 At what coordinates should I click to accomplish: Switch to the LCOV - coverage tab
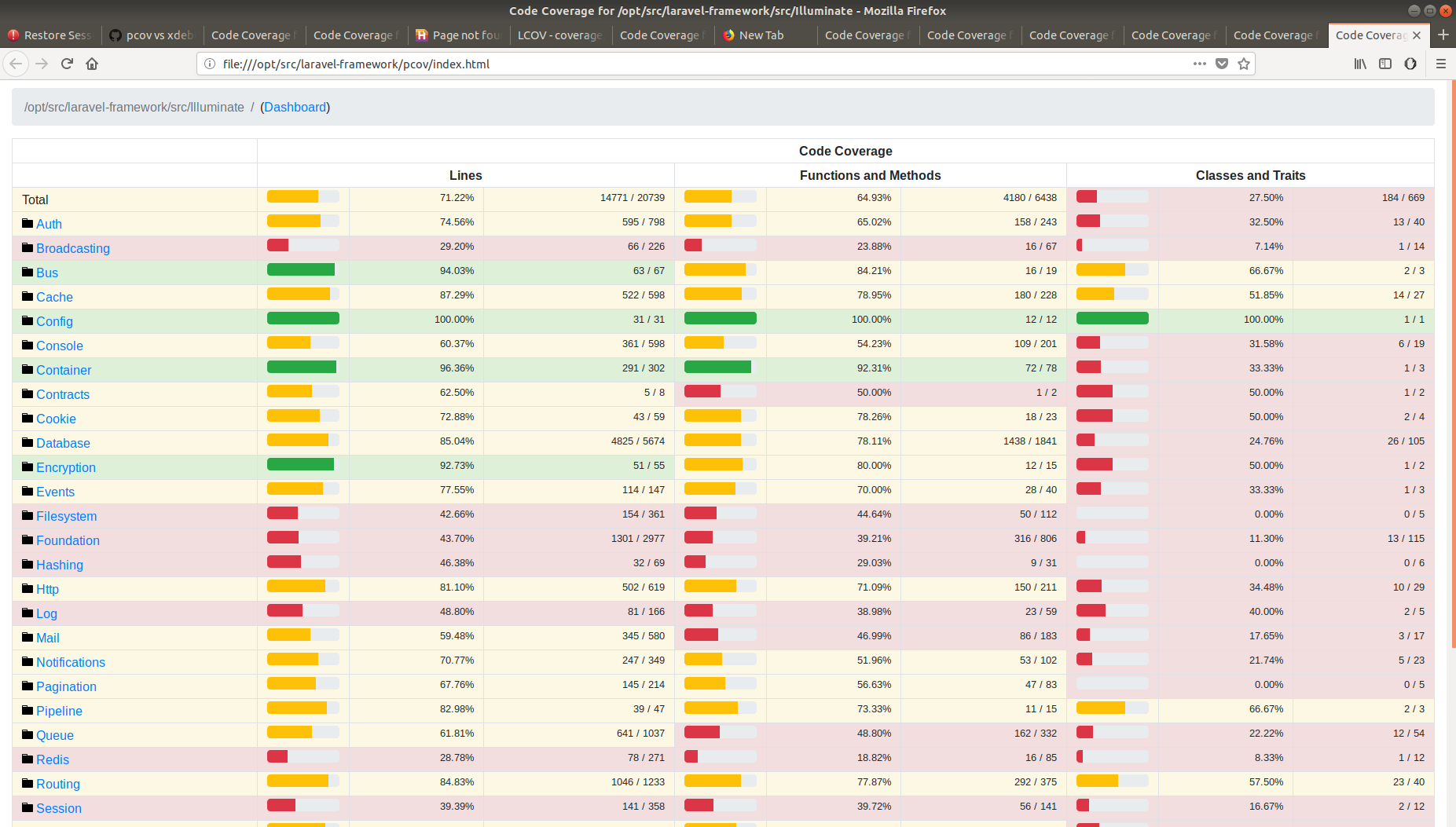(561, 35)
